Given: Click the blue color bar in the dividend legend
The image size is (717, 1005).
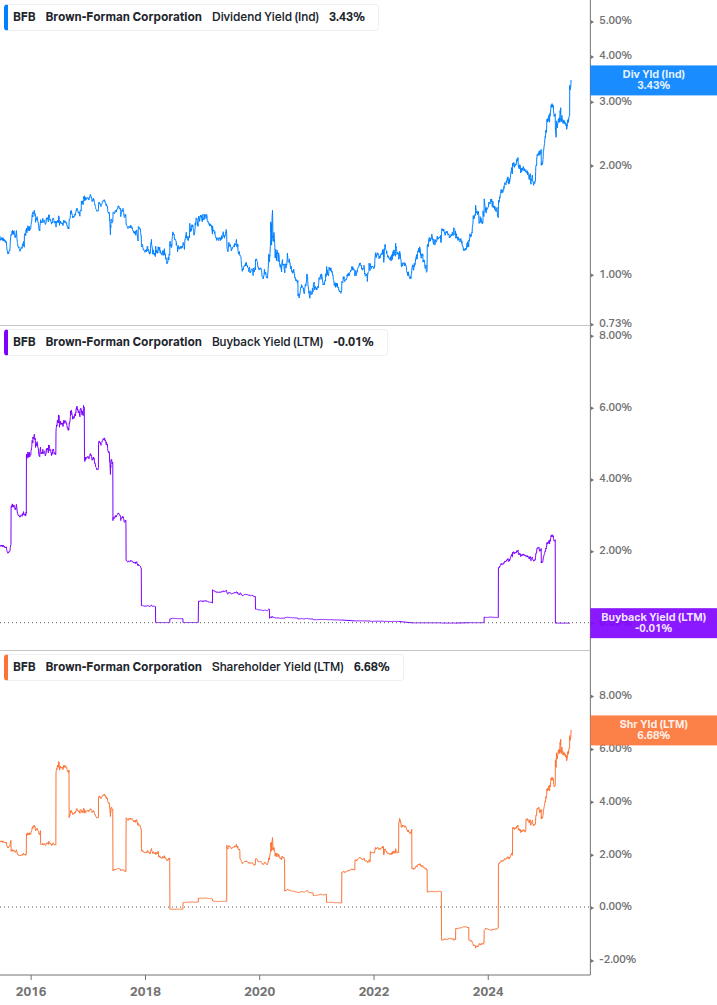Looking at the screenshot, I should tap(6, 17).
